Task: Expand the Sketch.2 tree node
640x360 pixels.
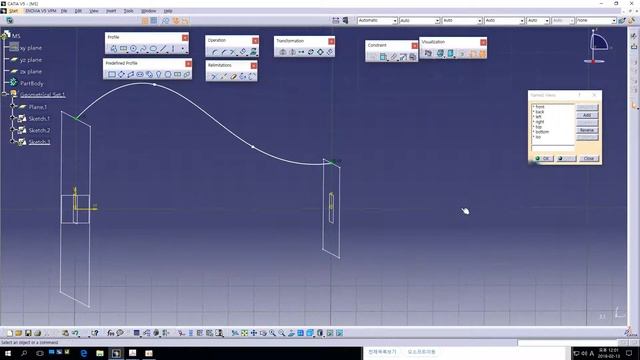Action: click(13, 130)
